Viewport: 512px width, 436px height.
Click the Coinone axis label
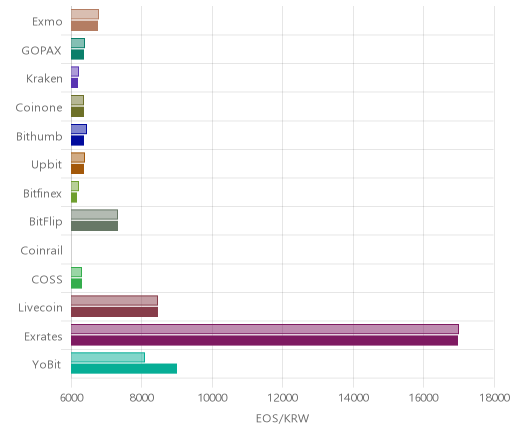[39, 107]
